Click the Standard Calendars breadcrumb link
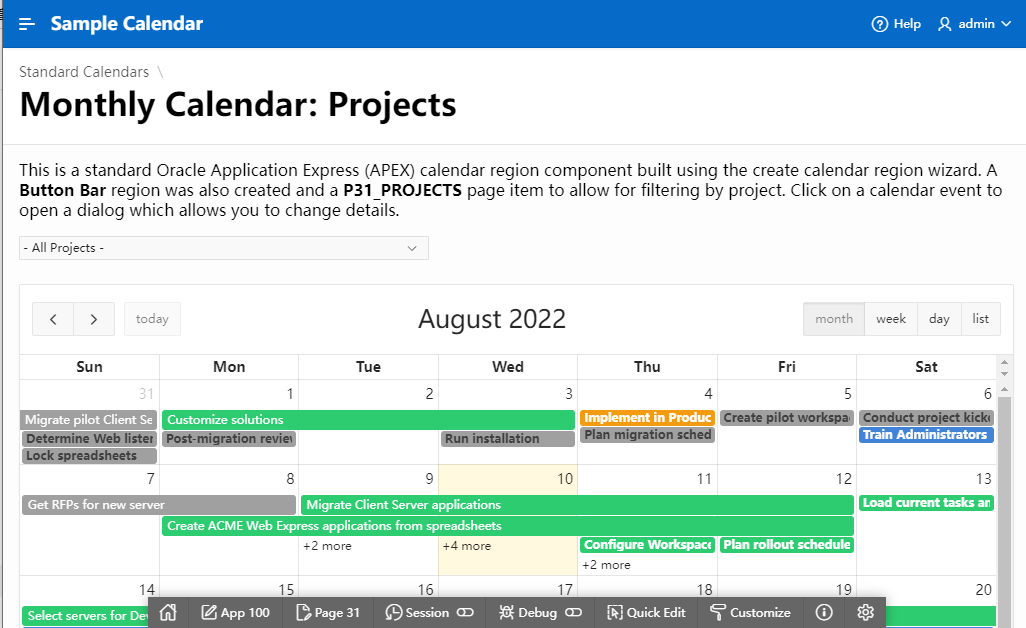This screenshot has width=1026, height=628. (84, 72)
